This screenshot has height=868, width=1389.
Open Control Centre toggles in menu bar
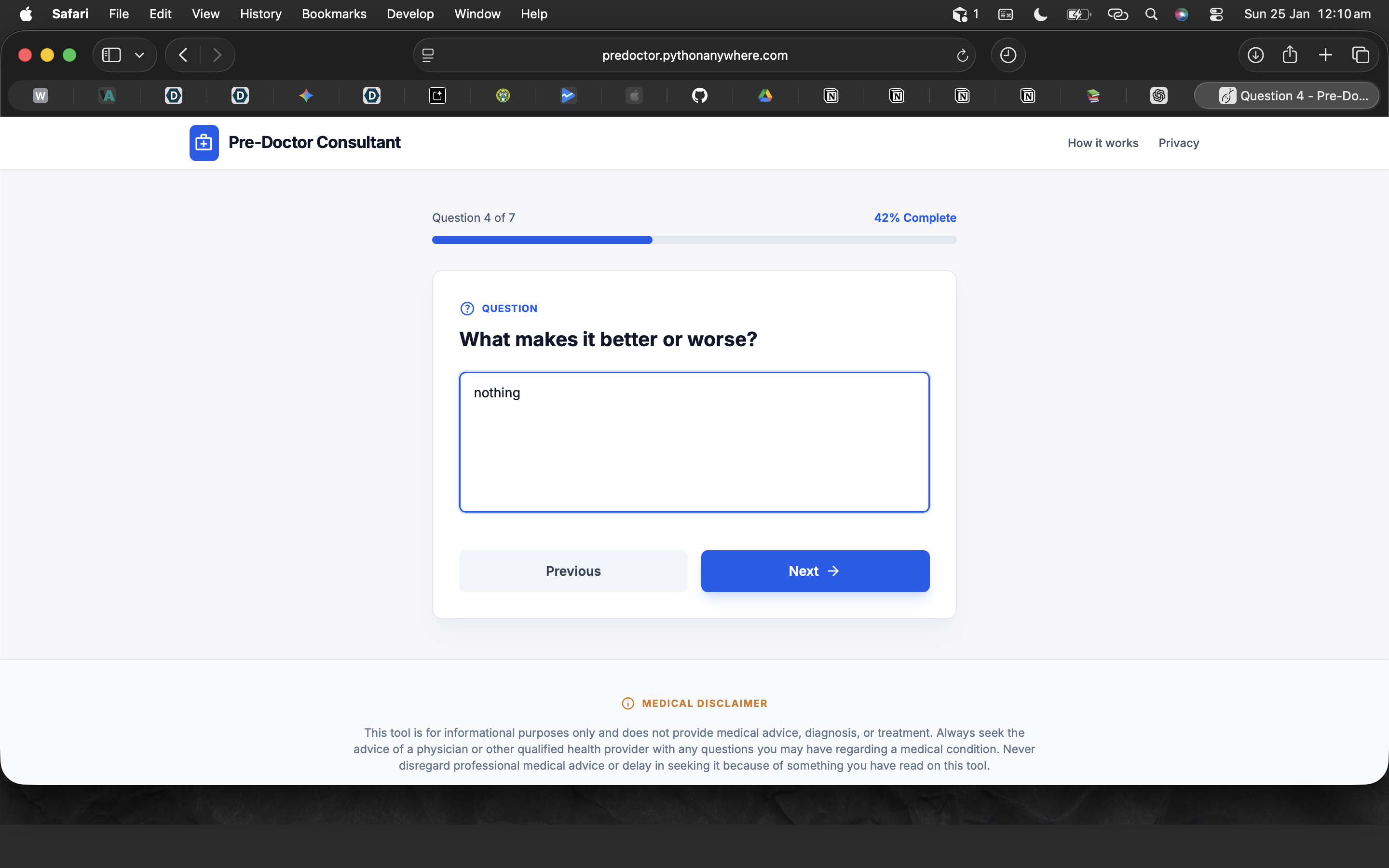(1216, 14)
